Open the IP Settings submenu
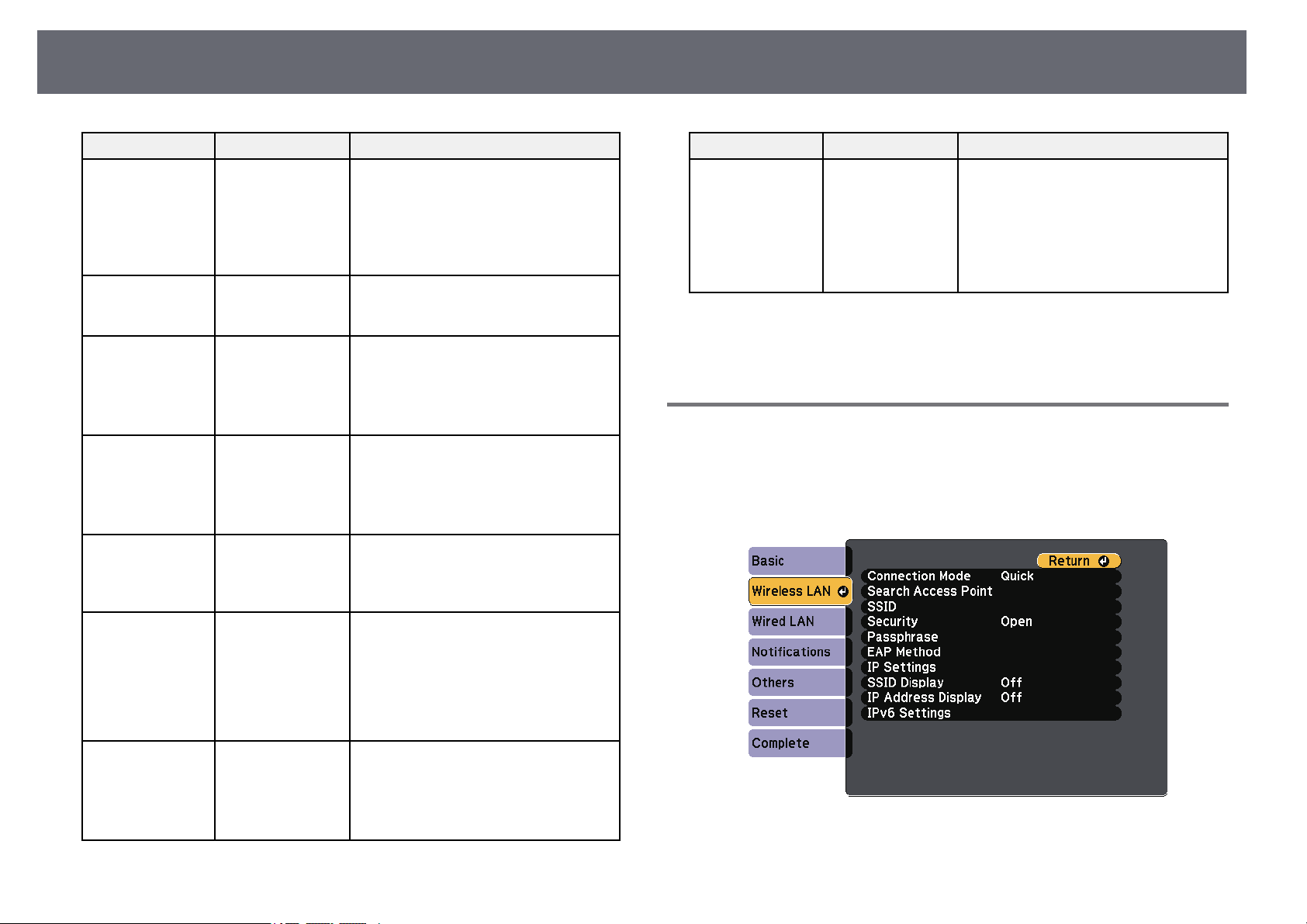This screenshot has height=924, width=1307. click(x=991, y=667)
